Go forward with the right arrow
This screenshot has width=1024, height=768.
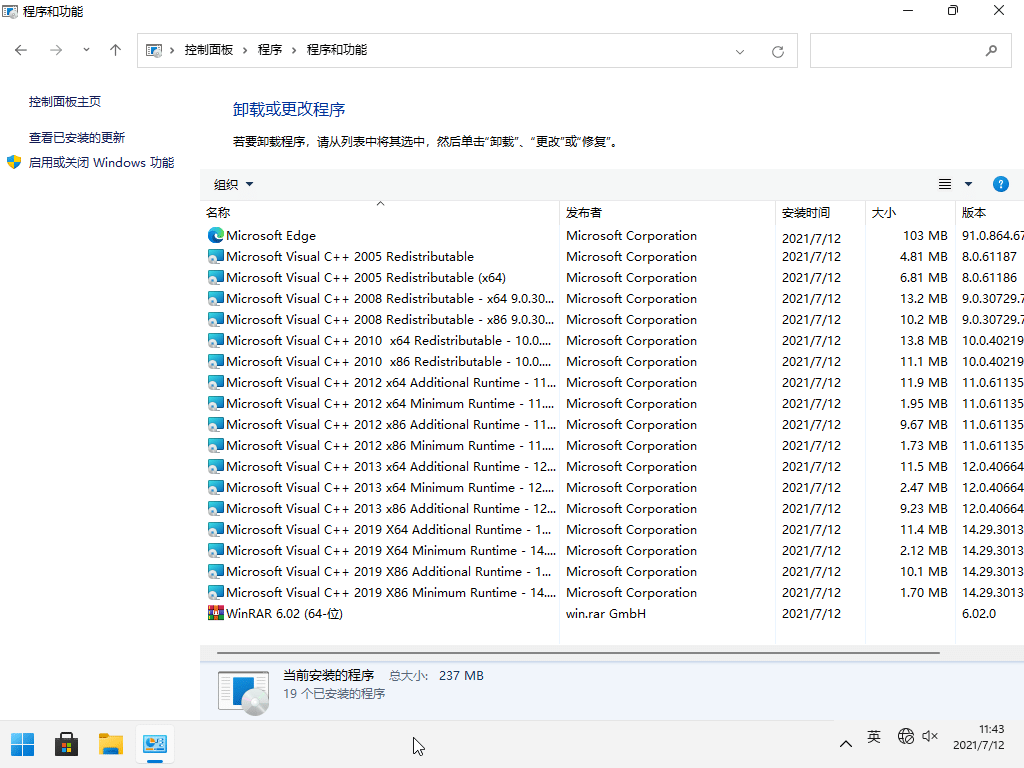point(56,50)
